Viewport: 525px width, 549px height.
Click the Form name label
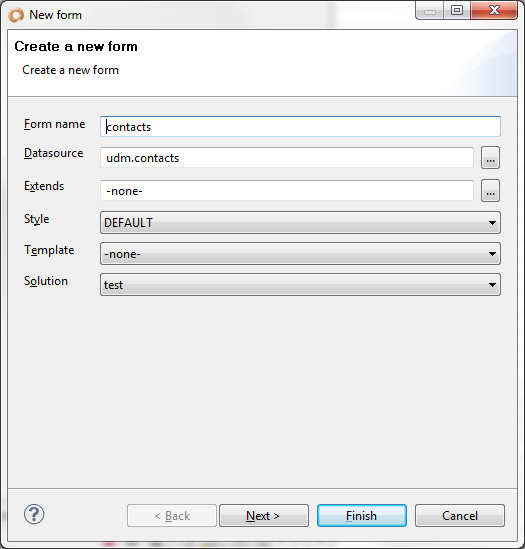tap(55, 124)
